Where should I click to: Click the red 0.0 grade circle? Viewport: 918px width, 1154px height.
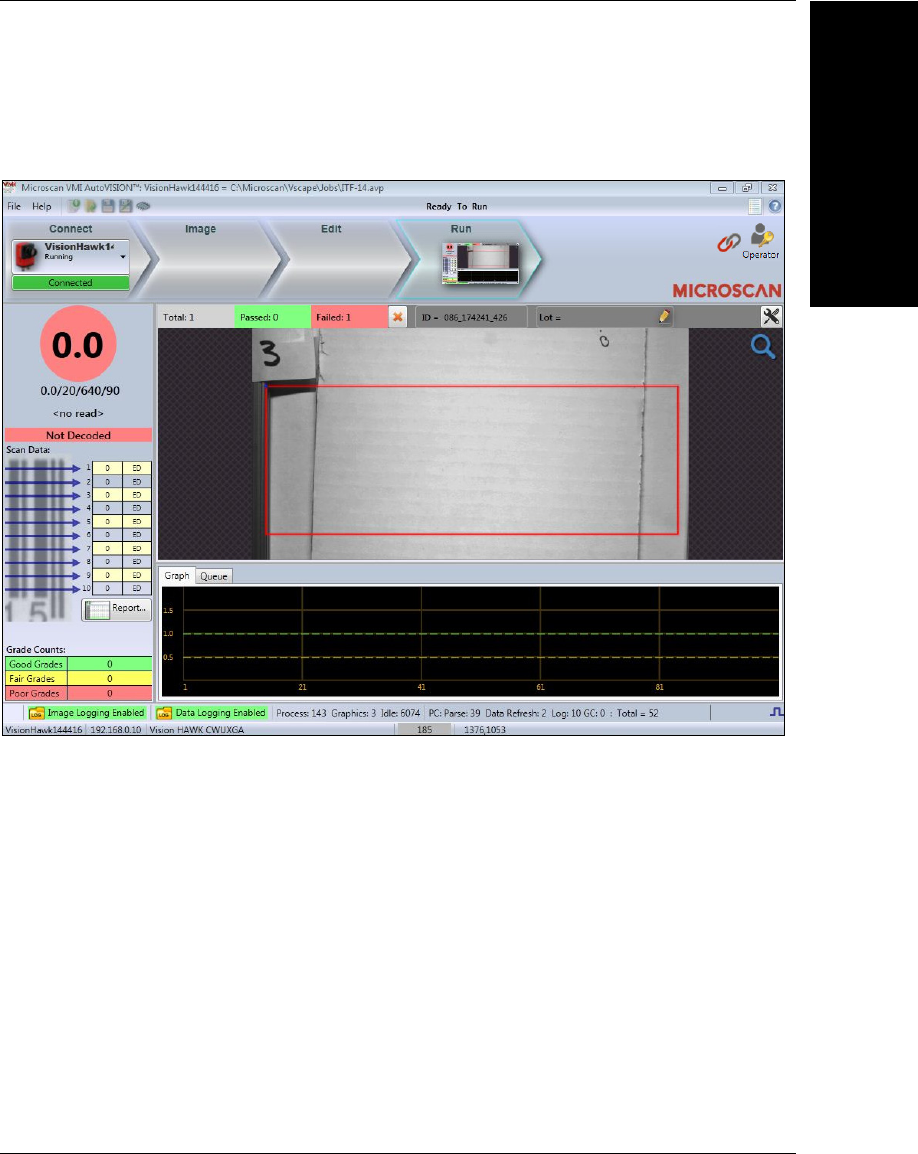tap(78, 344)
